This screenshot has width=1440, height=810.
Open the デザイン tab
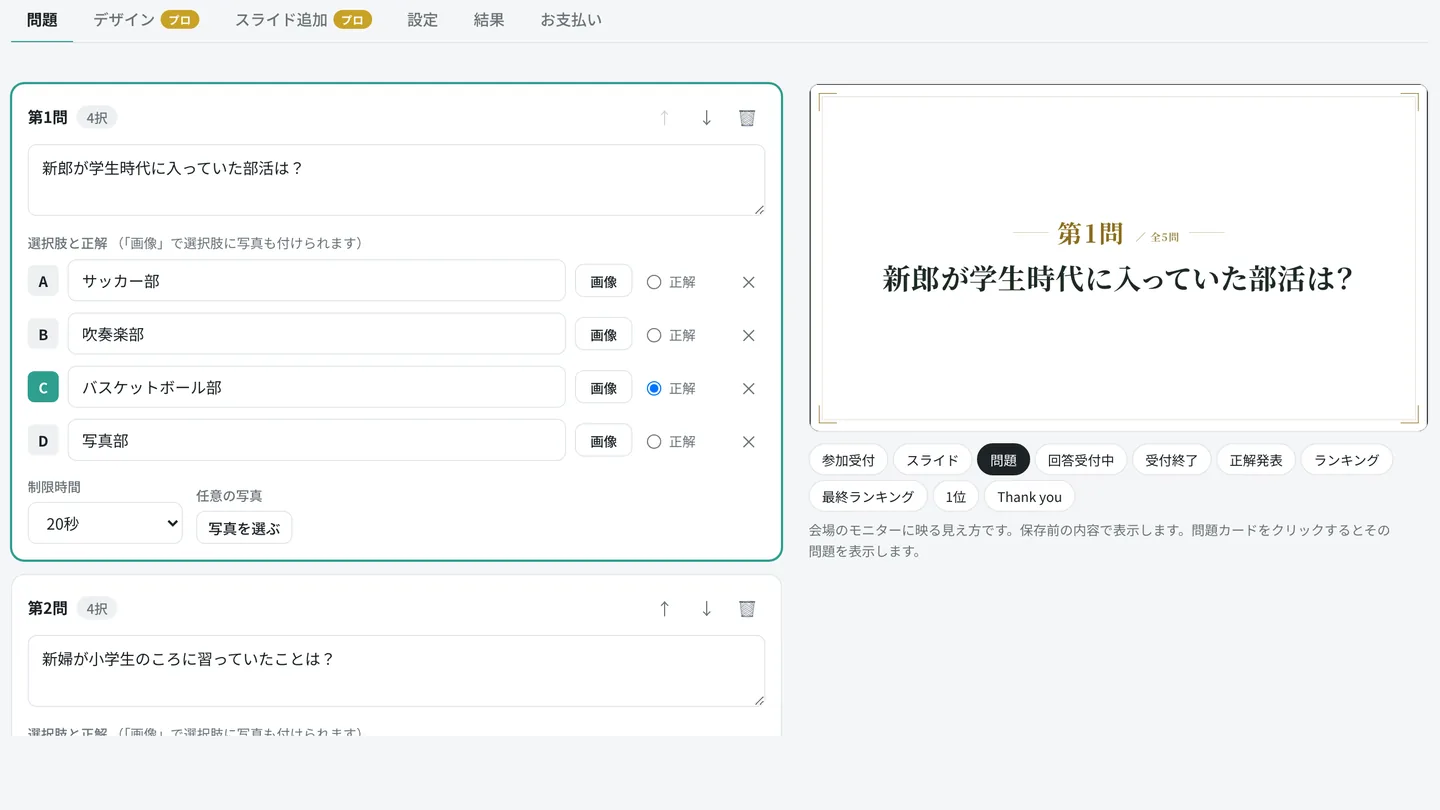click(x=146, y=20)
